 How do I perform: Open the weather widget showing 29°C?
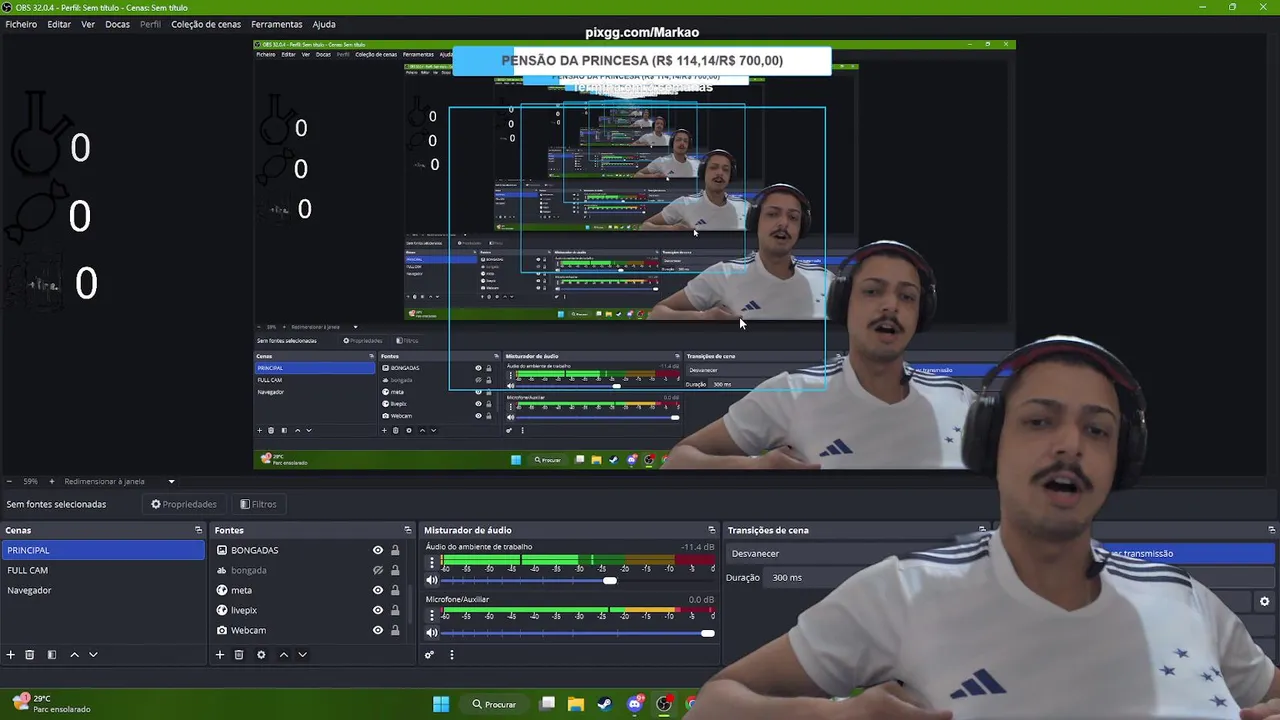pos(50,704)
